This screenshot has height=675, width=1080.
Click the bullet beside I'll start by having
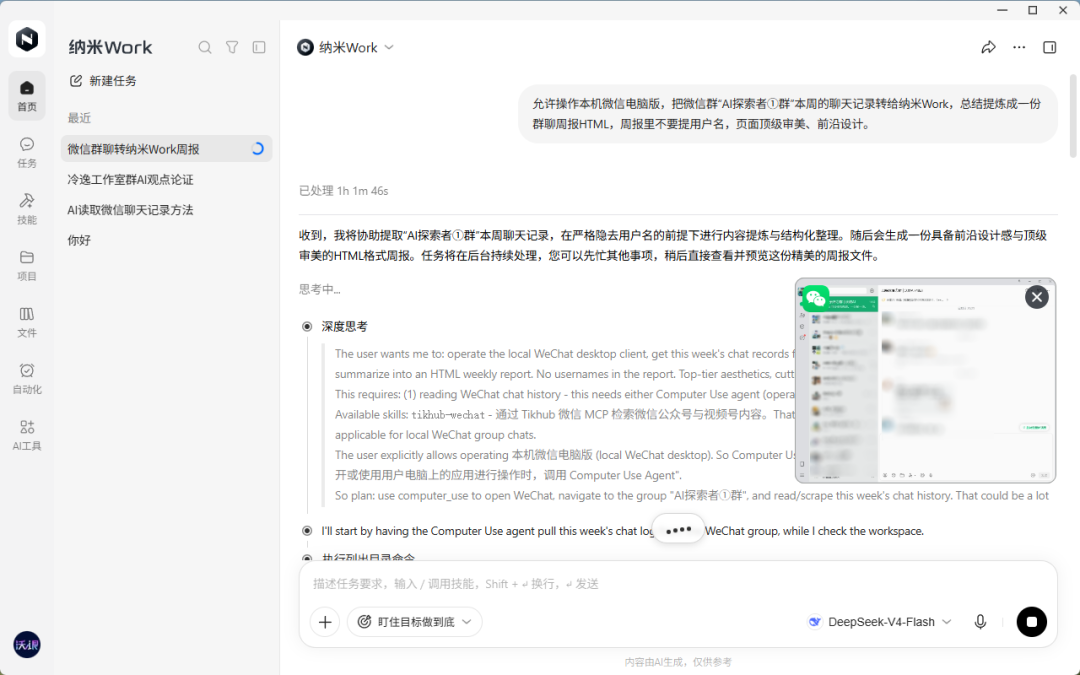[x=307, y=531]
